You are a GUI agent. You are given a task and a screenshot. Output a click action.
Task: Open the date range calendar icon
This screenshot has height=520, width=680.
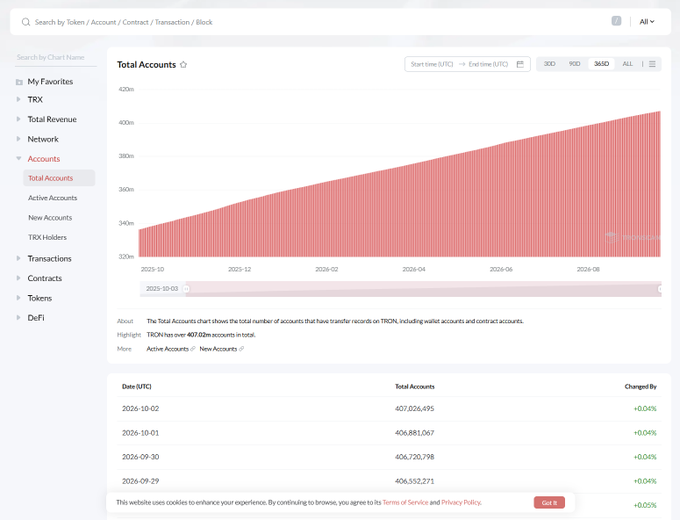pyautogui.click(x=520, y=64)
